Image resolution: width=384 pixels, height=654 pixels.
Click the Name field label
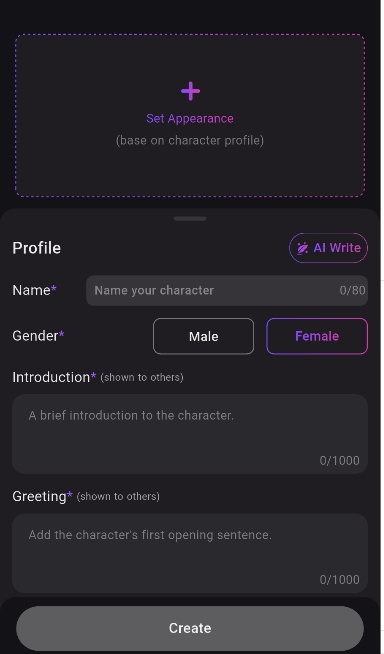(x=34, y=290)
